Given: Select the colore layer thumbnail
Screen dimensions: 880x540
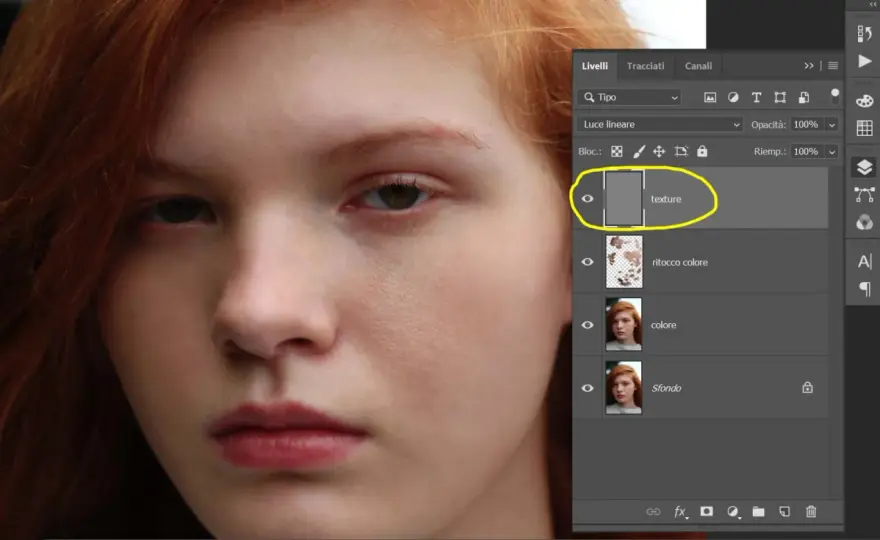Looking at the screenshot, I should pyautogui.click(x=624, y=325).
